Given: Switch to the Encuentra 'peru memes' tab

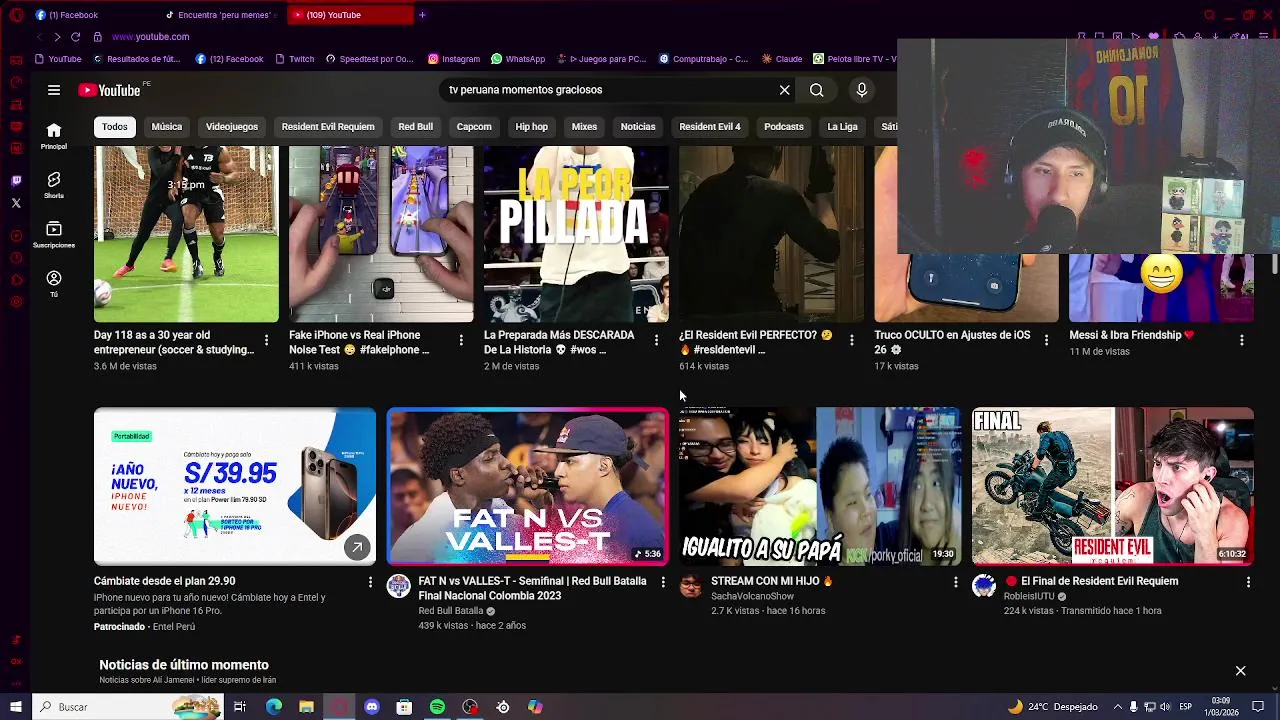Looking at the screenshot, I should (x=222, y=15).
